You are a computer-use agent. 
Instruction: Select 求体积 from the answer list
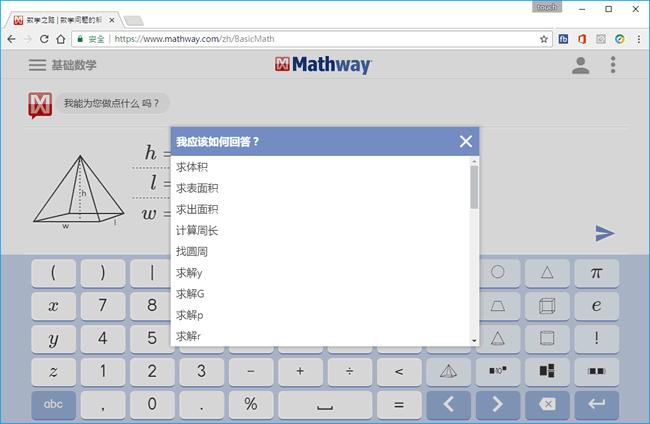pyautogui.click(x=322, y=167)
